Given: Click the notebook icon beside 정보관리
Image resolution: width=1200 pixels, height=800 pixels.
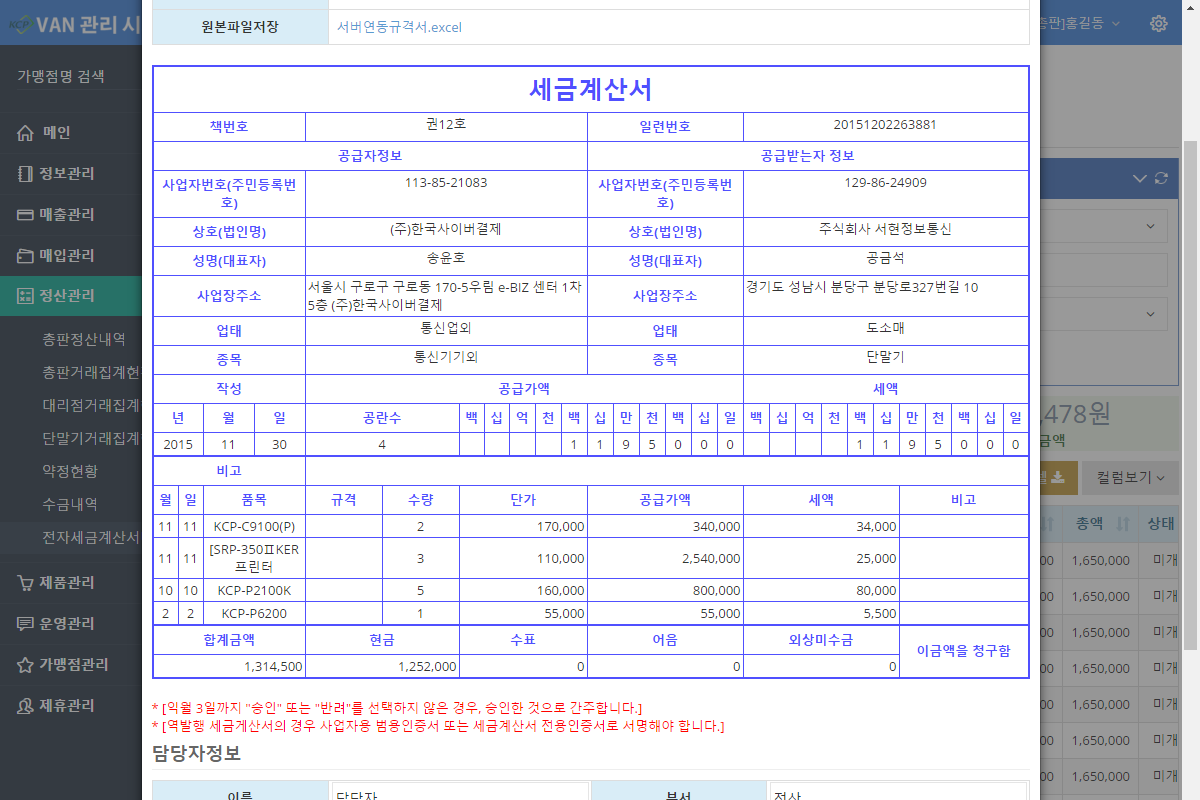Looking at the screenshot, I should 26,173.
